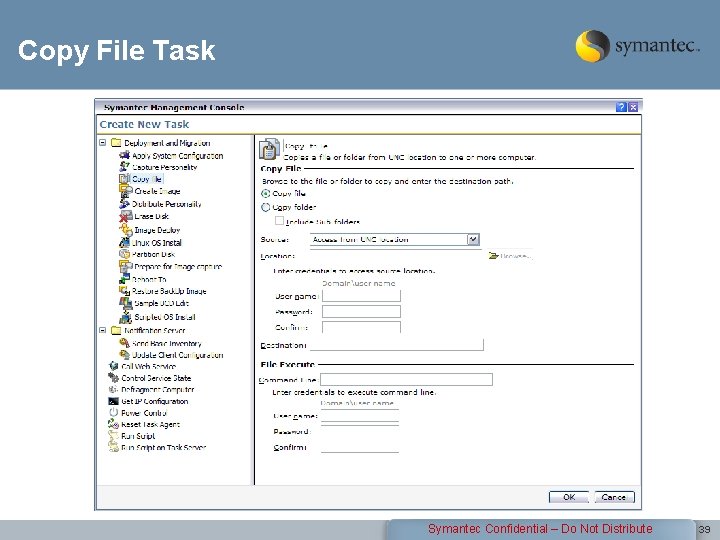Select the Erase Disk red X icon
This screenshot has height=540, width=720.
click(125, 216)
